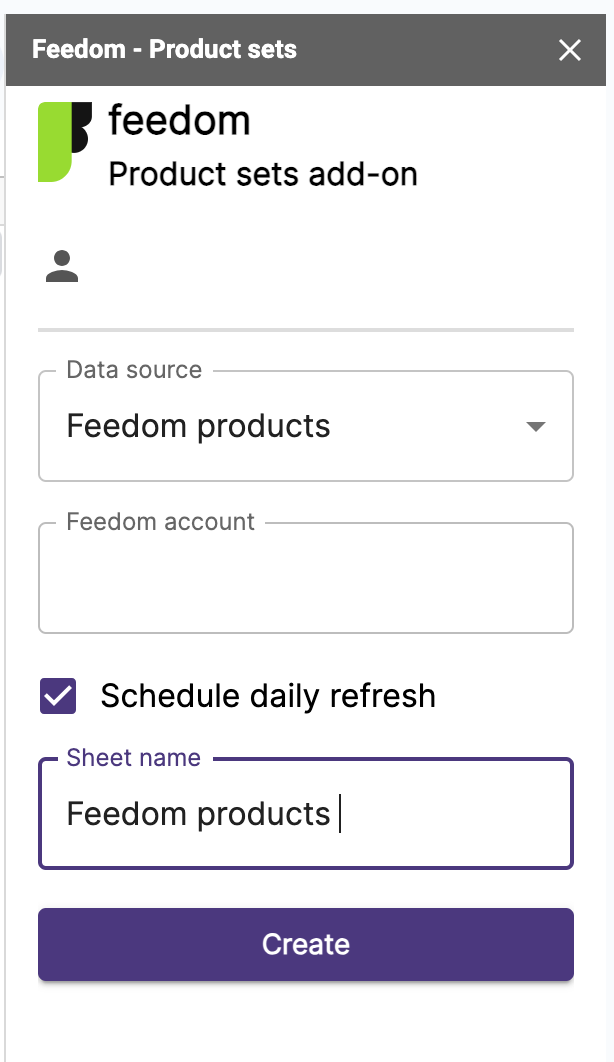Click the "Feedom products" text in Sheet name
Image resolution: width=614 pixels, height=1062 pixels.
(x=198, y=813)
